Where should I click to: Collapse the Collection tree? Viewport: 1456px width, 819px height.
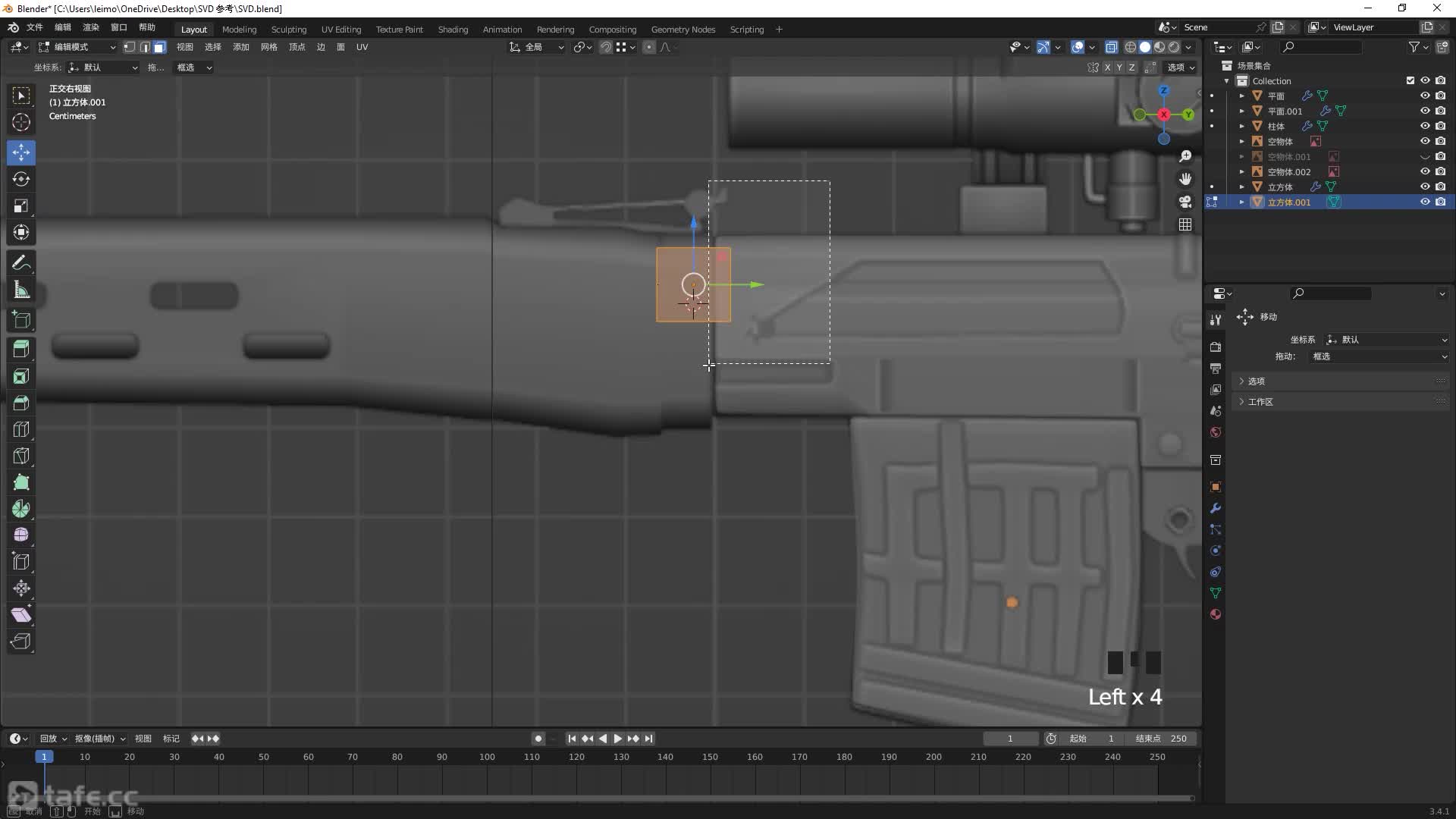[1227, 80]
